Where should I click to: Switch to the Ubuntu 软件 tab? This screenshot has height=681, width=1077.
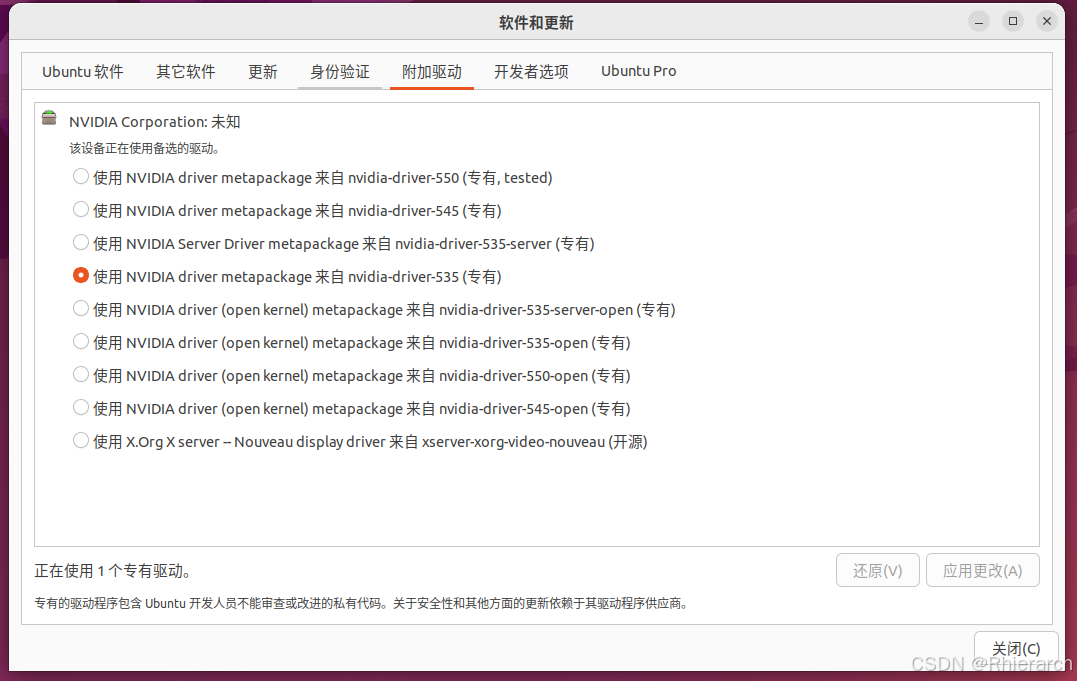82,71
